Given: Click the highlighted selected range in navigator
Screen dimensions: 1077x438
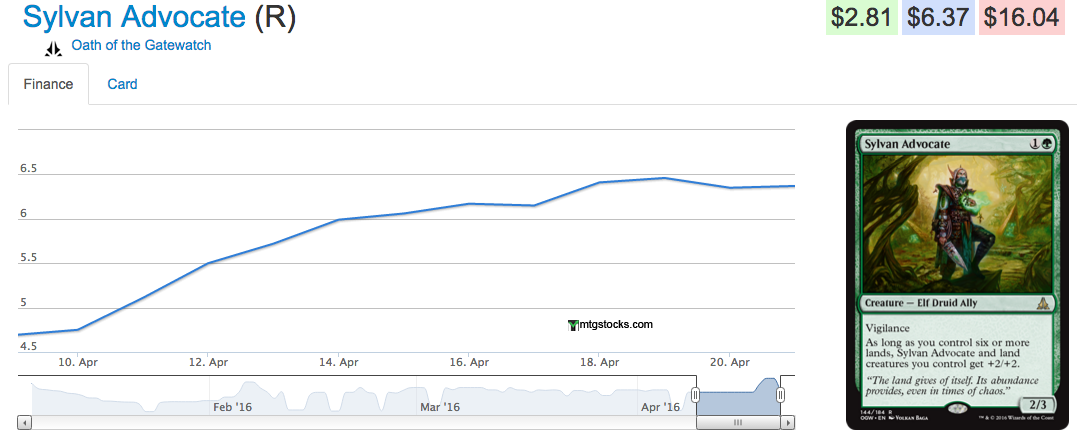Looking at the screenshot, I should click(x=737, y=398).
